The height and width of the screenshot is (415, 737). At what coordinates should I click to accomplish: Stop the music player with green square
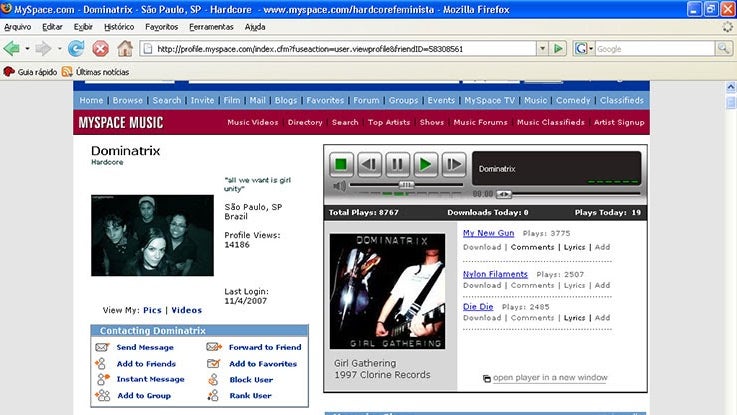[341, 164]
